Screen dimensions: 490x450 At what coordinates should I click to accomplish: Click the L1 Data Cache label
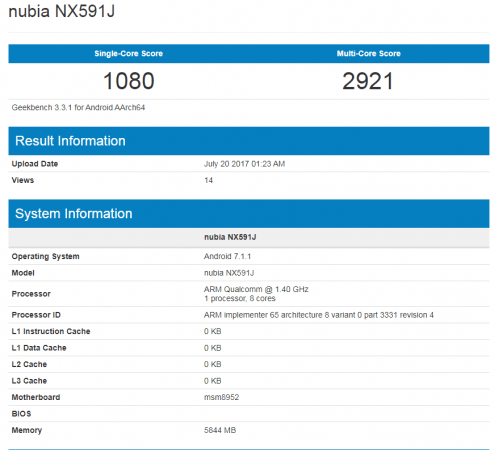(x=39, y=348)
